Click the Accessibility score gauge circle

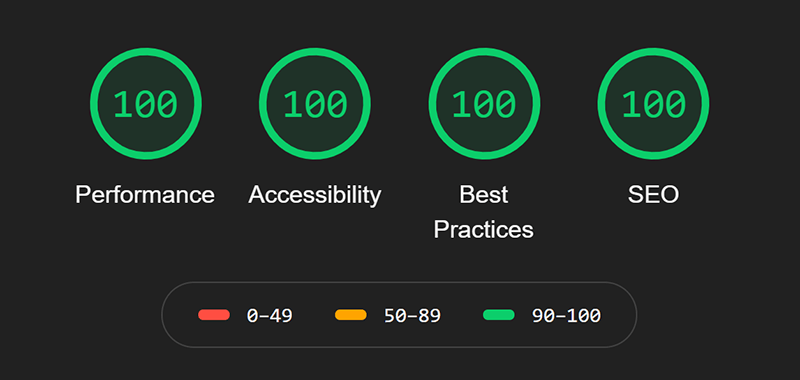pyautogui.click(x=315, y=104)
